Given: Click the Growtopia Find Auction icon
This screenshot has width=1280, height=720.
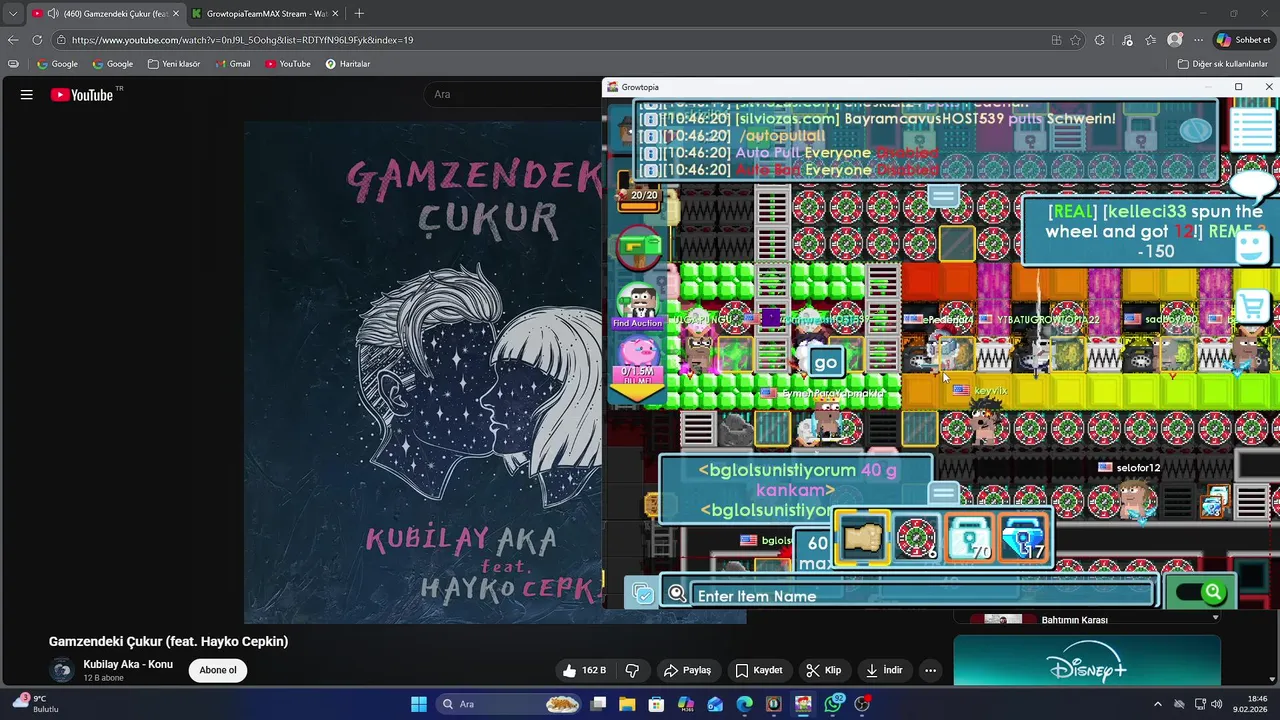Looking at the screenshot, I should (x=638, y=306).
